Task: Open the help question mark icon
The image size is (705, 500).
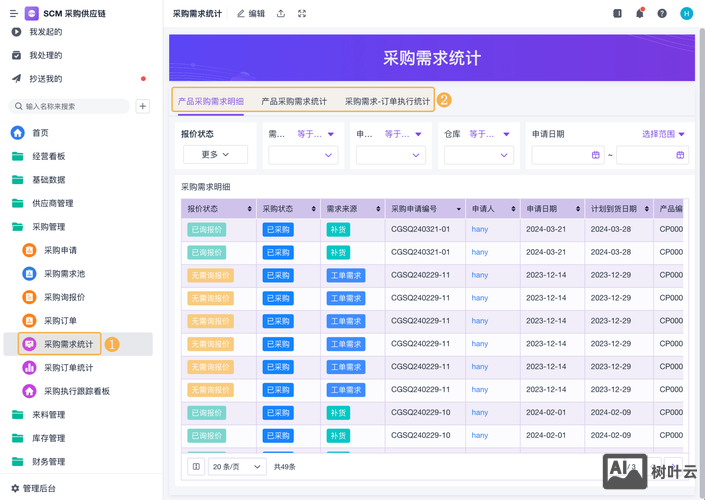Action: pyautogui.click(x=662, y=13)
